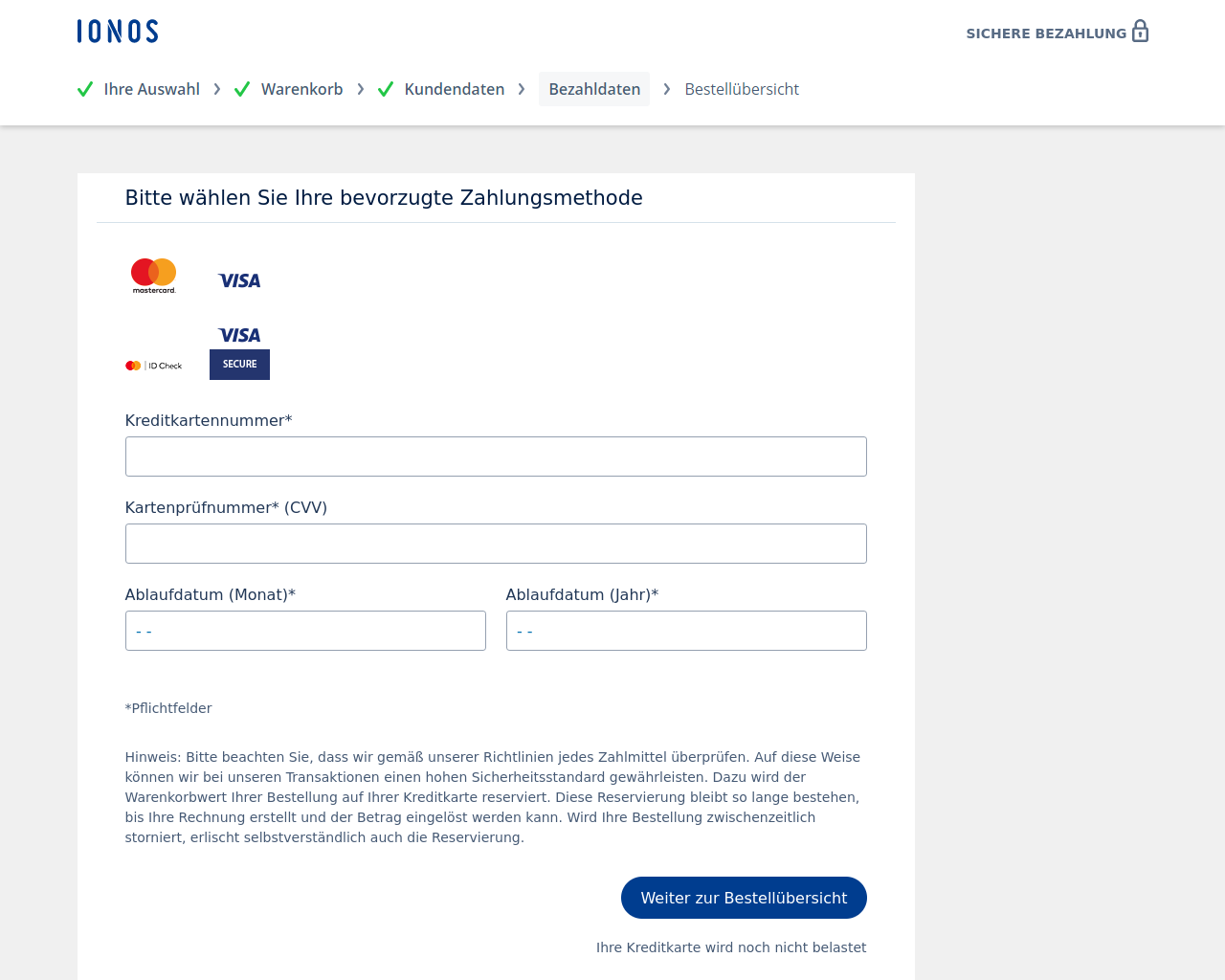Viewport: 1225px width, 980px height.
Task: Jump to the Bestellübersicht step
Action: tap(742, 89)
